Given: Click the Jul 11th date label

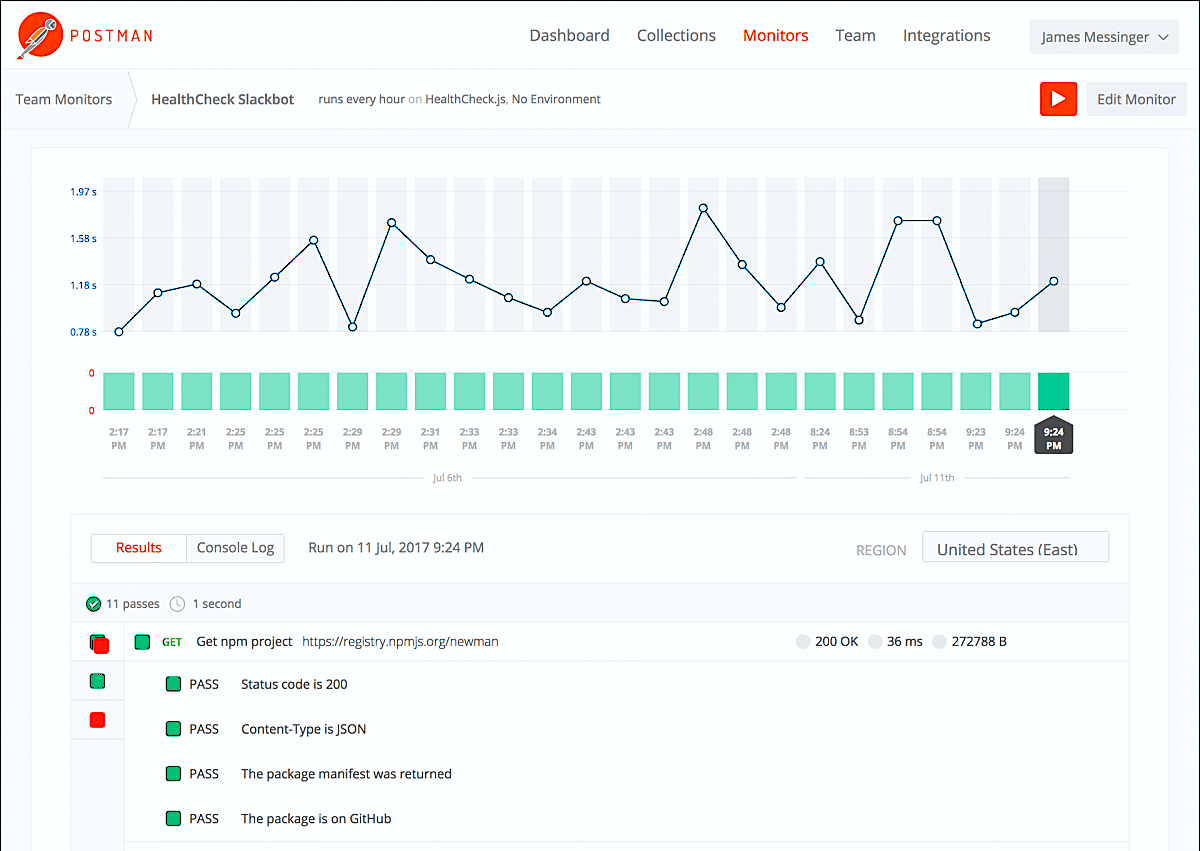Looking at the screenshot, I should point(937,478).
